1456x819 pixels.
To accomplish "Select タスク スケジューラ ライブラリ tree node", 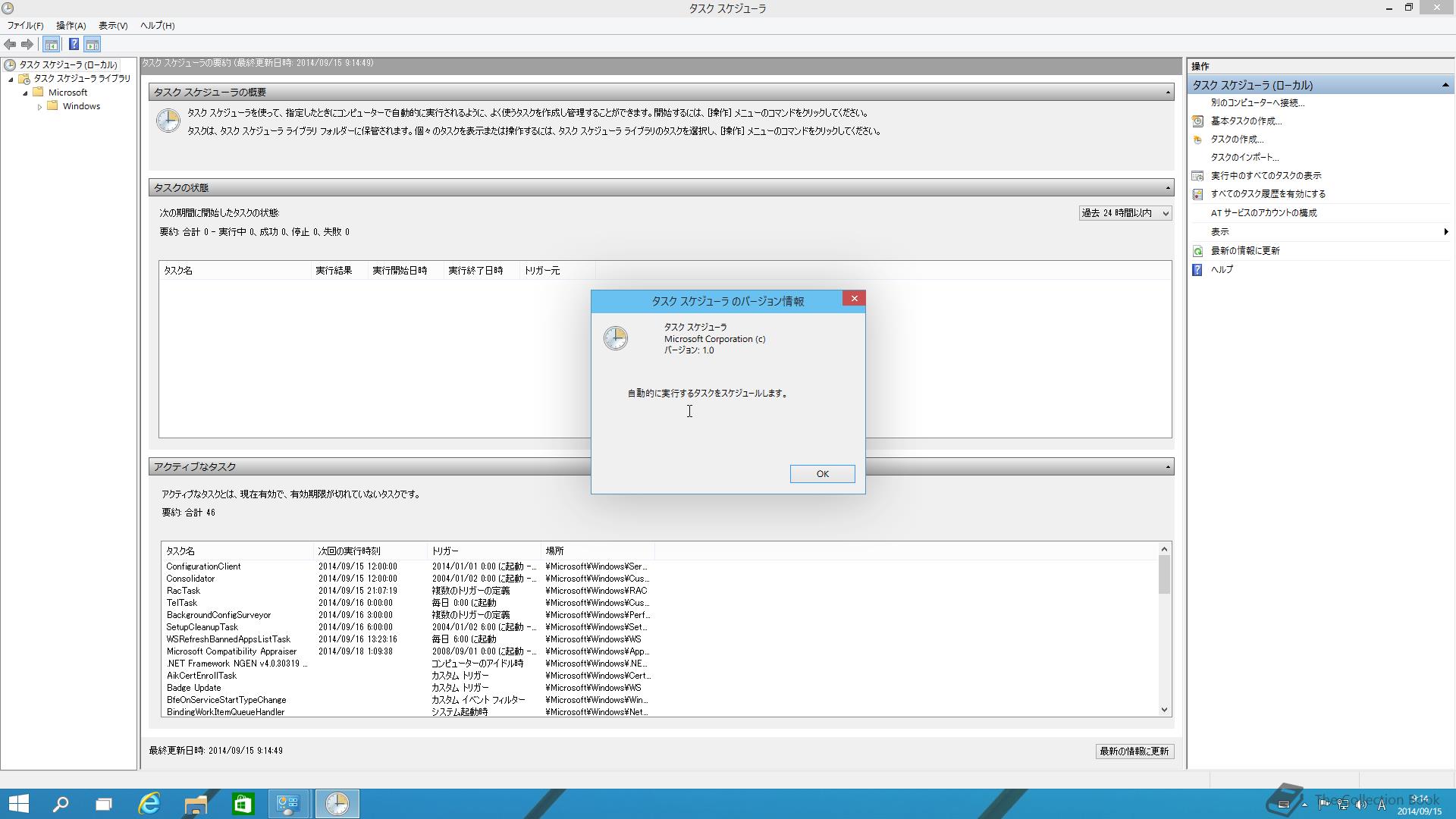I will tap(82, 78).
